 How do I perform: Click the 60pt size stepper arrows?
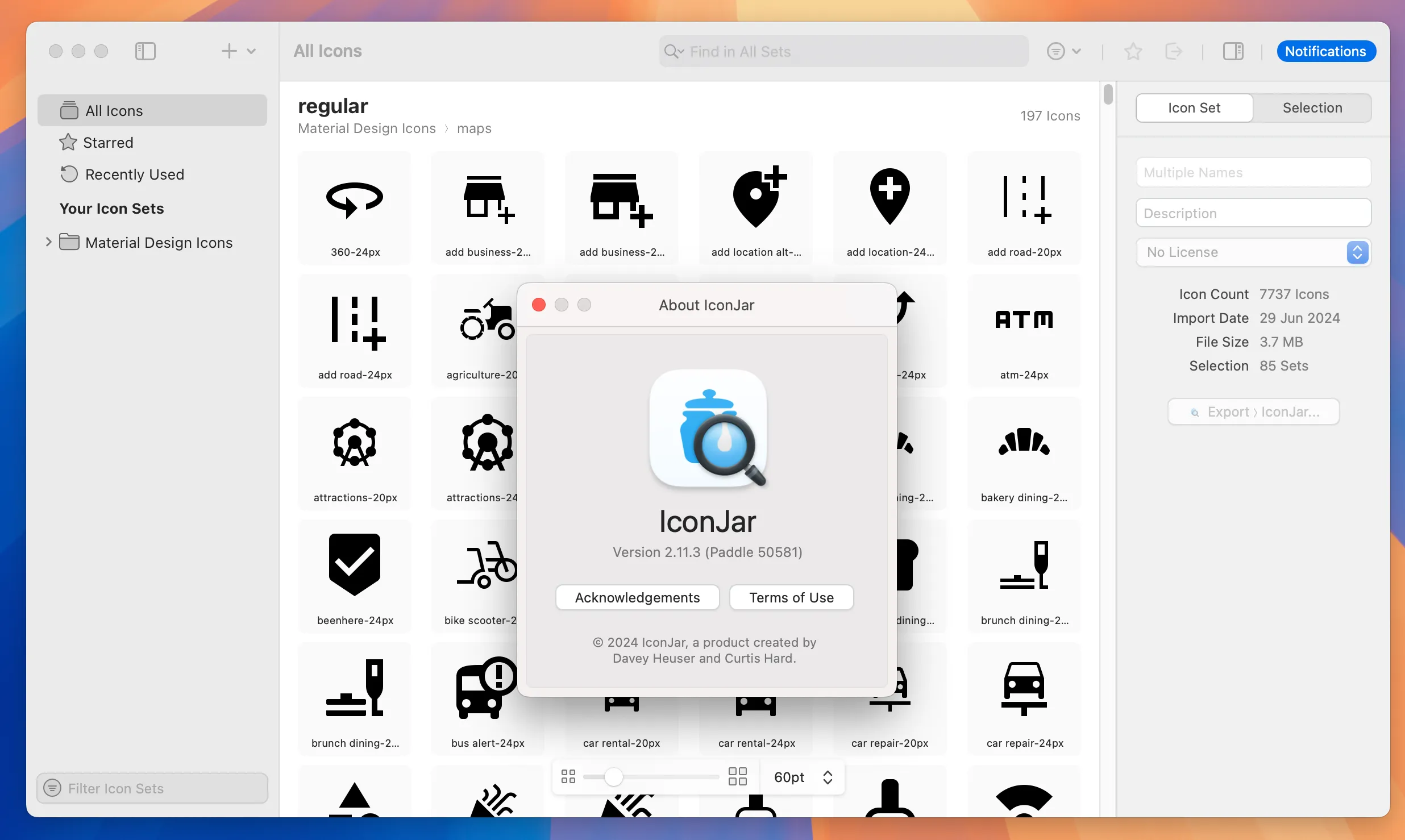click(x=828, y=777)
